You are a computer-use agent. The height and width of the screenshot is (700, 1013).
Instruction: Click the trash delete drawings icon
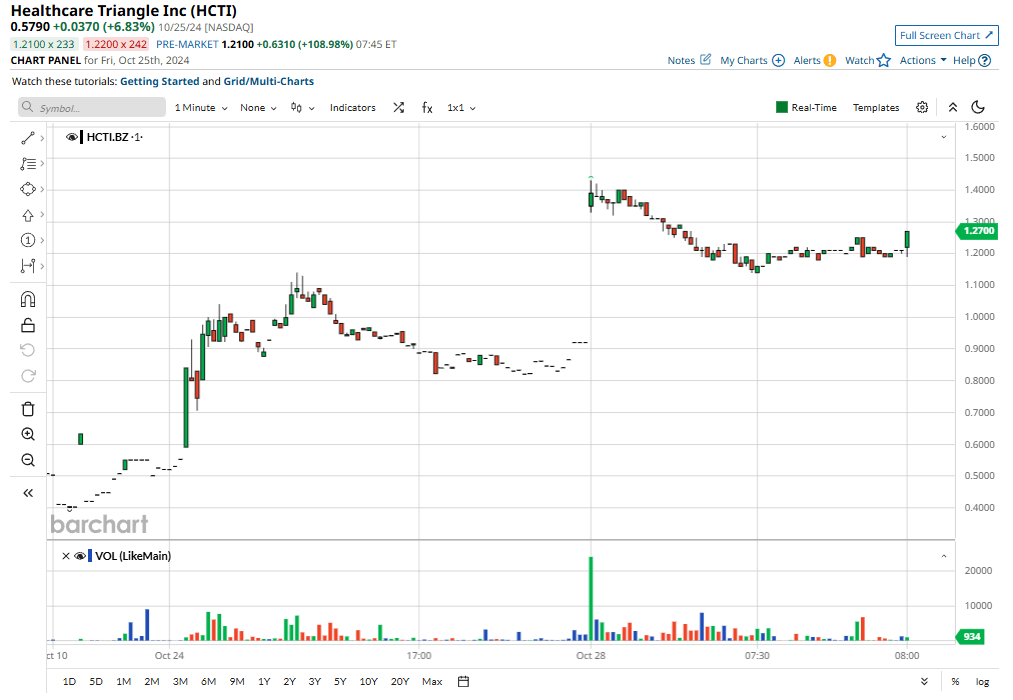[28, 409]
